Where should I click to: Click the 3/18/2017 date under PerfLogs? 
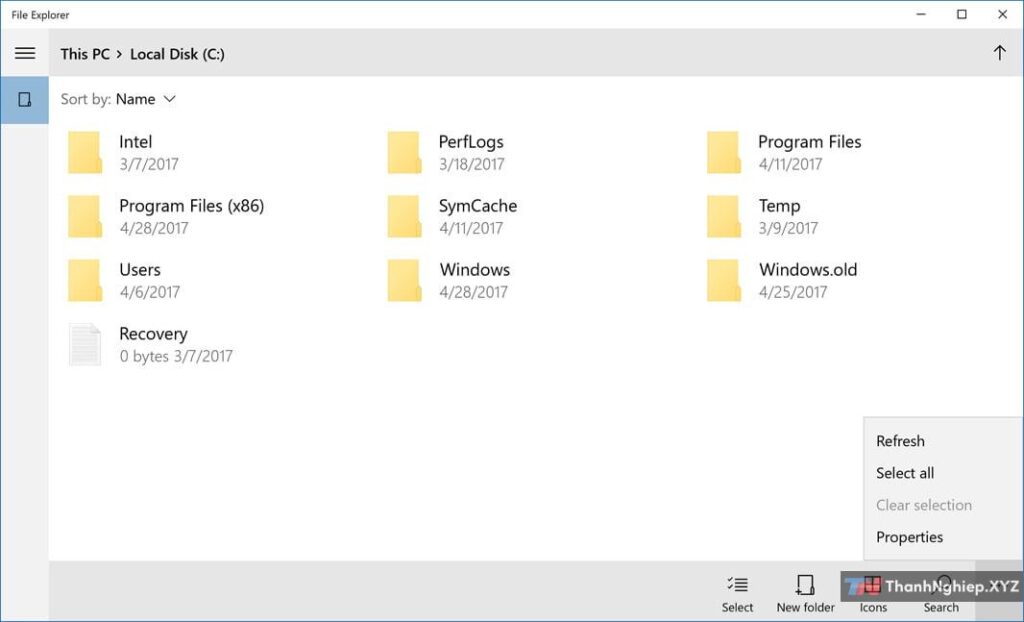[472, 164]
